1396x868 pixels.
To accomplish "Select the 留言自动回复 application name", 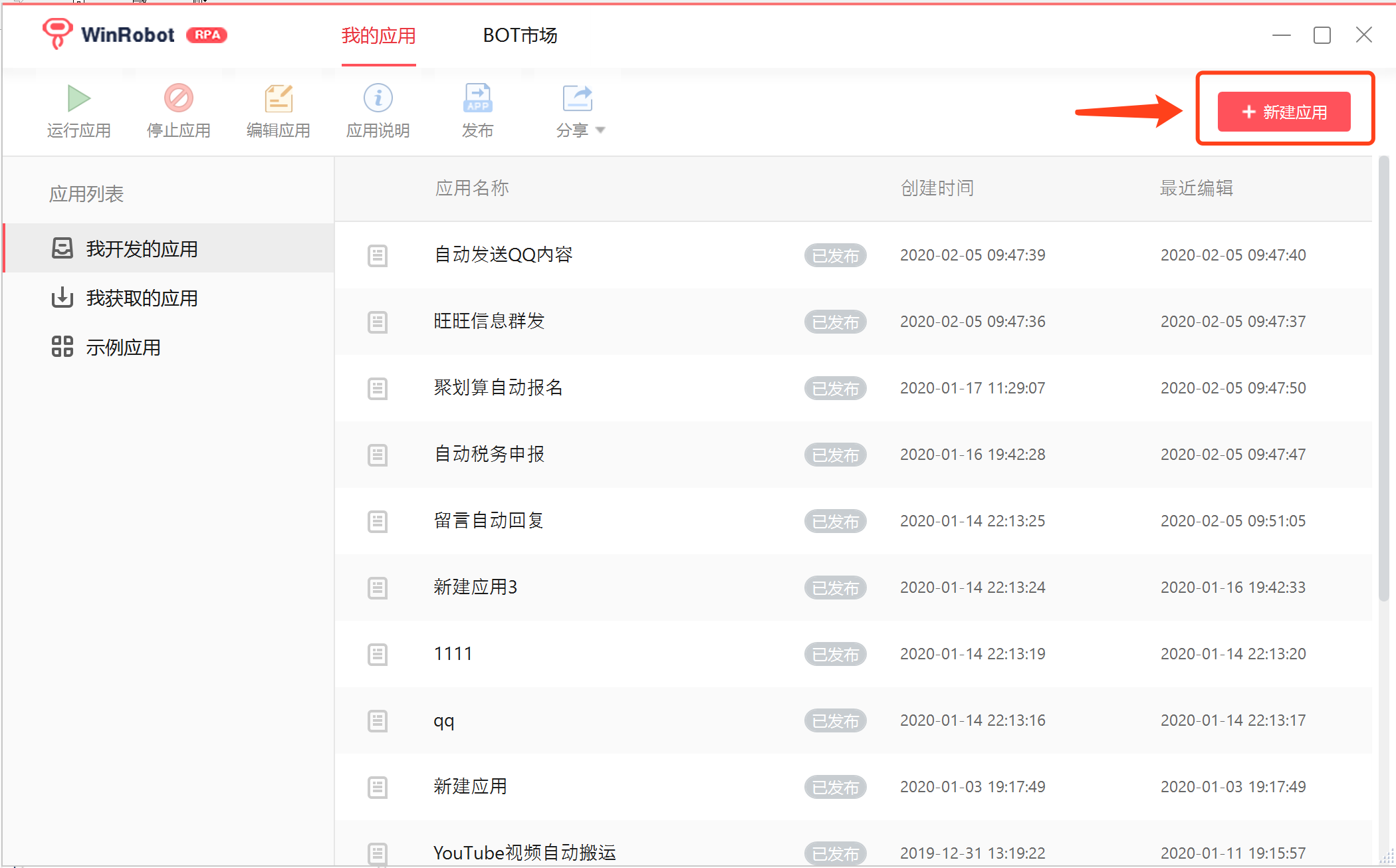I will click(489, 520).
